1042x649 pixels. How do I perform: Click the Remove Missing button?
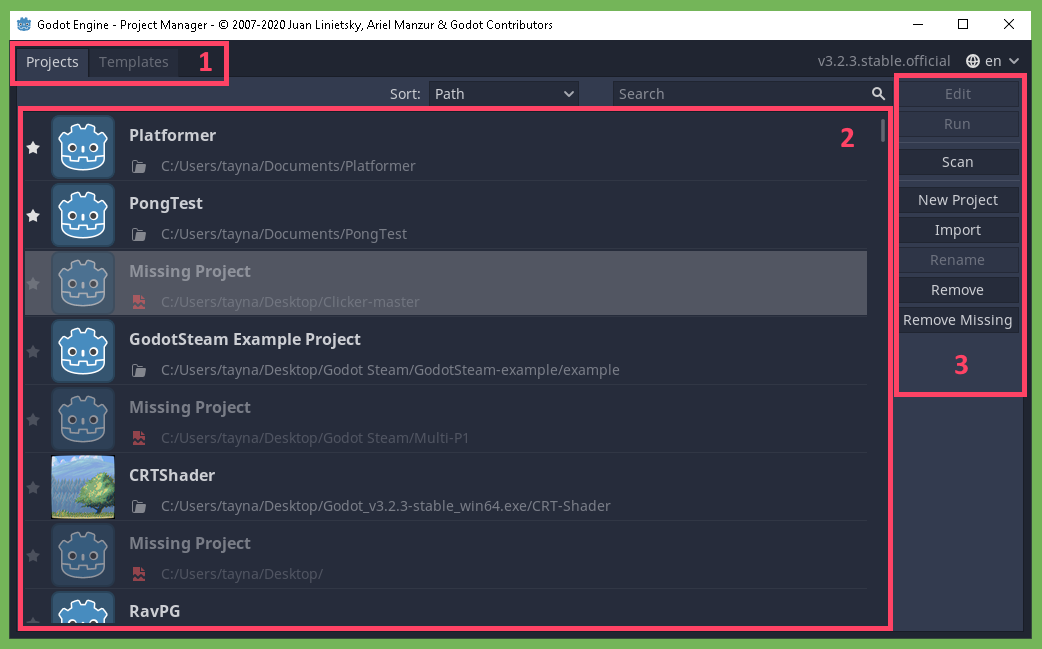pos(958,320)
